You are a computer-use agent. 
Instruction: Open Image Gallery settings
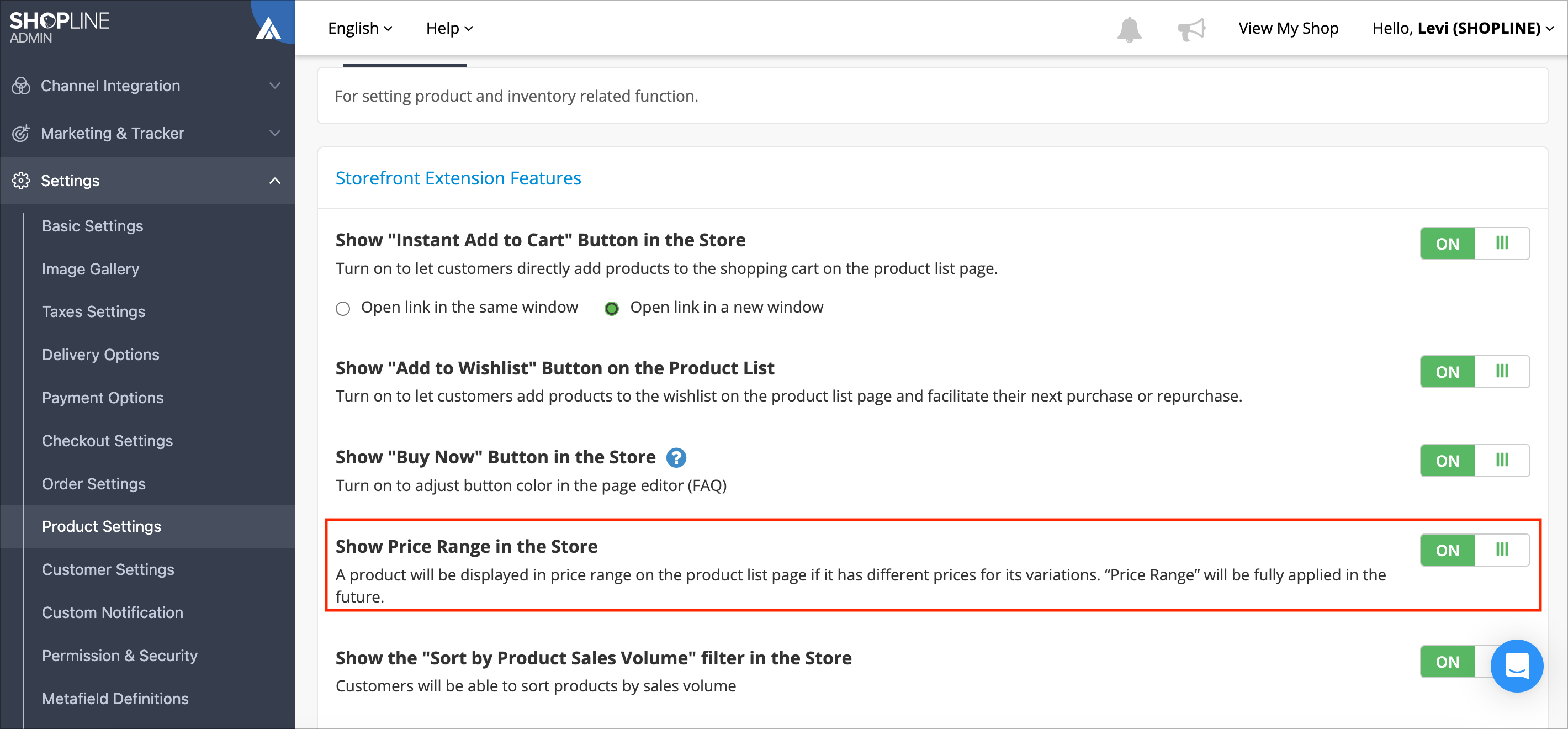[x=91, y=269]
